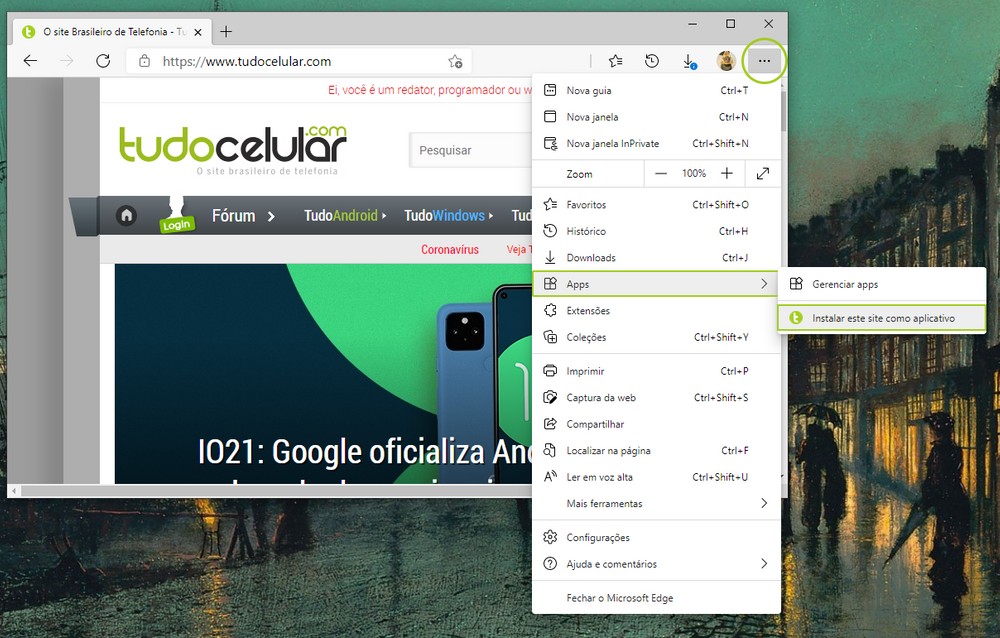This screenshot has height=638, width=1000.
Task: Minimize the Edge window
Action: (693, 24)
